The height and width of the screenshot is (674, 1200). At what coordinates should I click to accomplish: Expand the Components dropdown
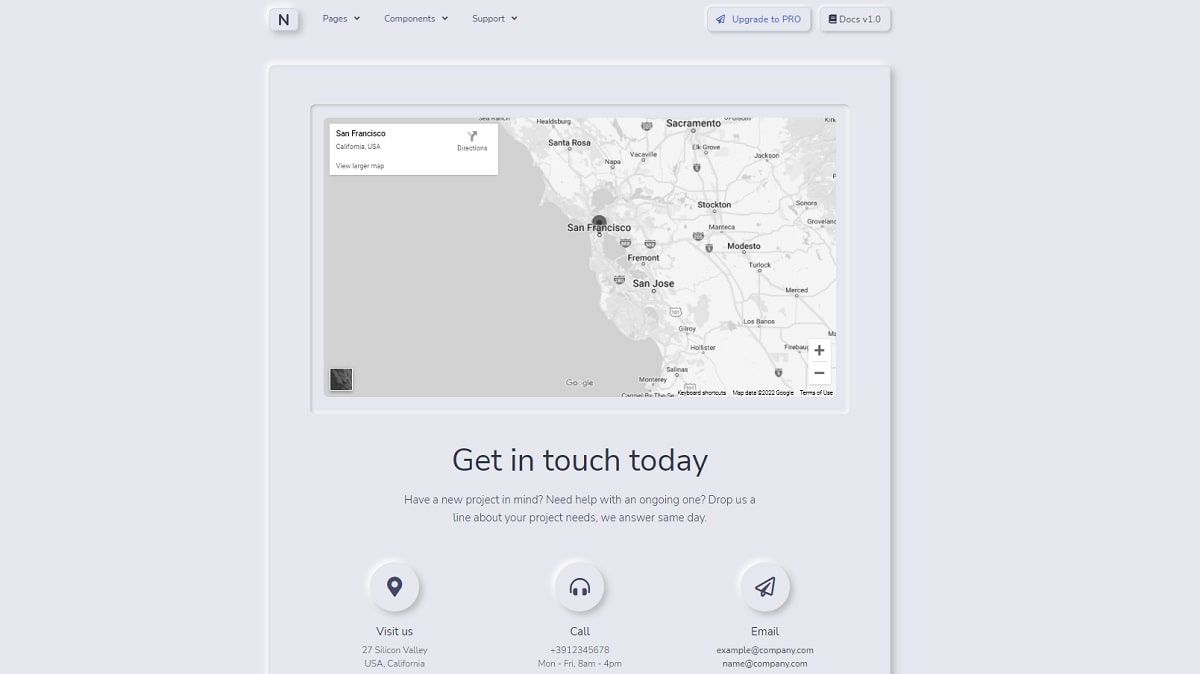[x=415, y=18]
